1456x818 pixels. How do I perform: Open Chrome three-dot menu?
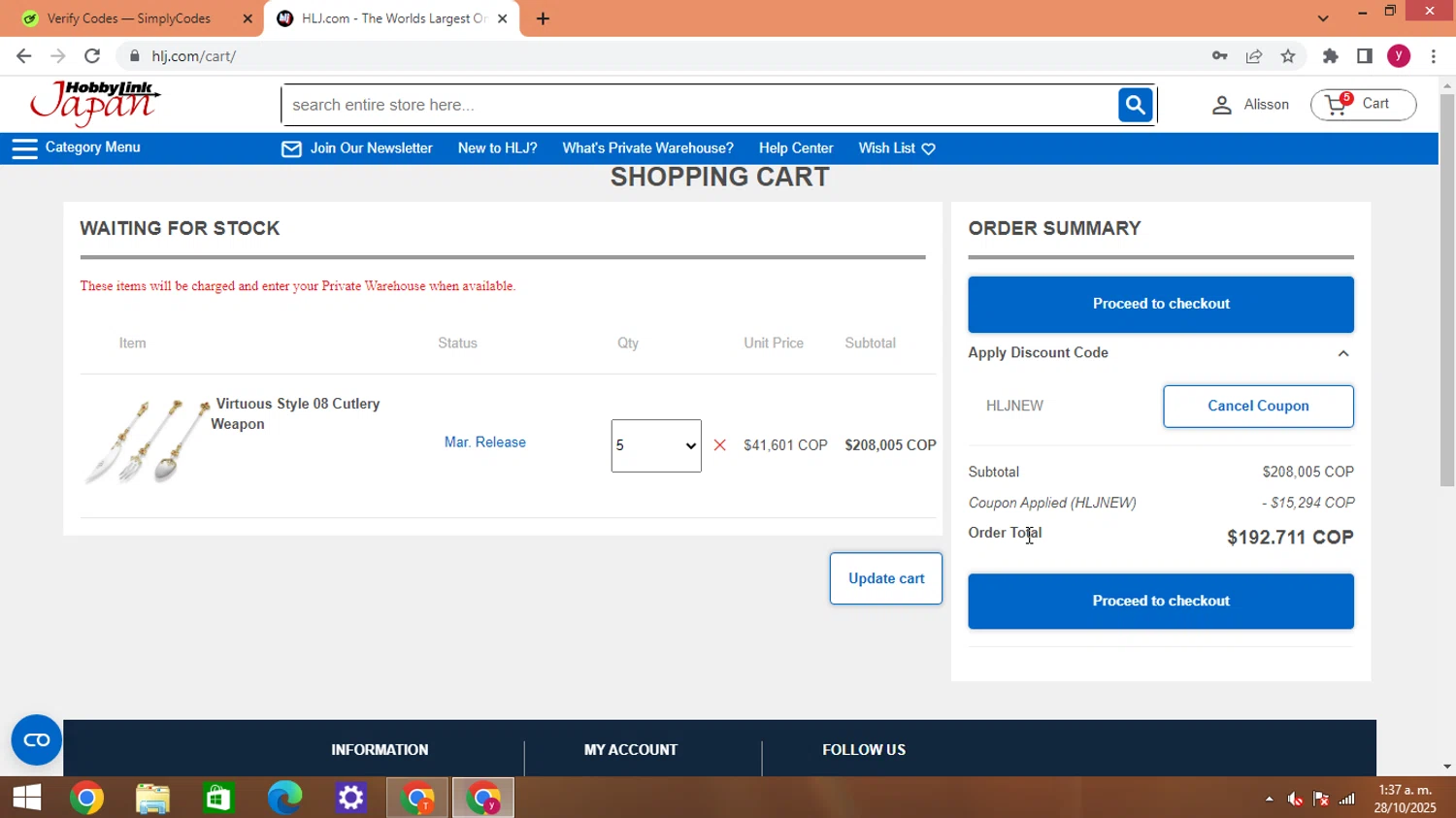pos(1434,56)
